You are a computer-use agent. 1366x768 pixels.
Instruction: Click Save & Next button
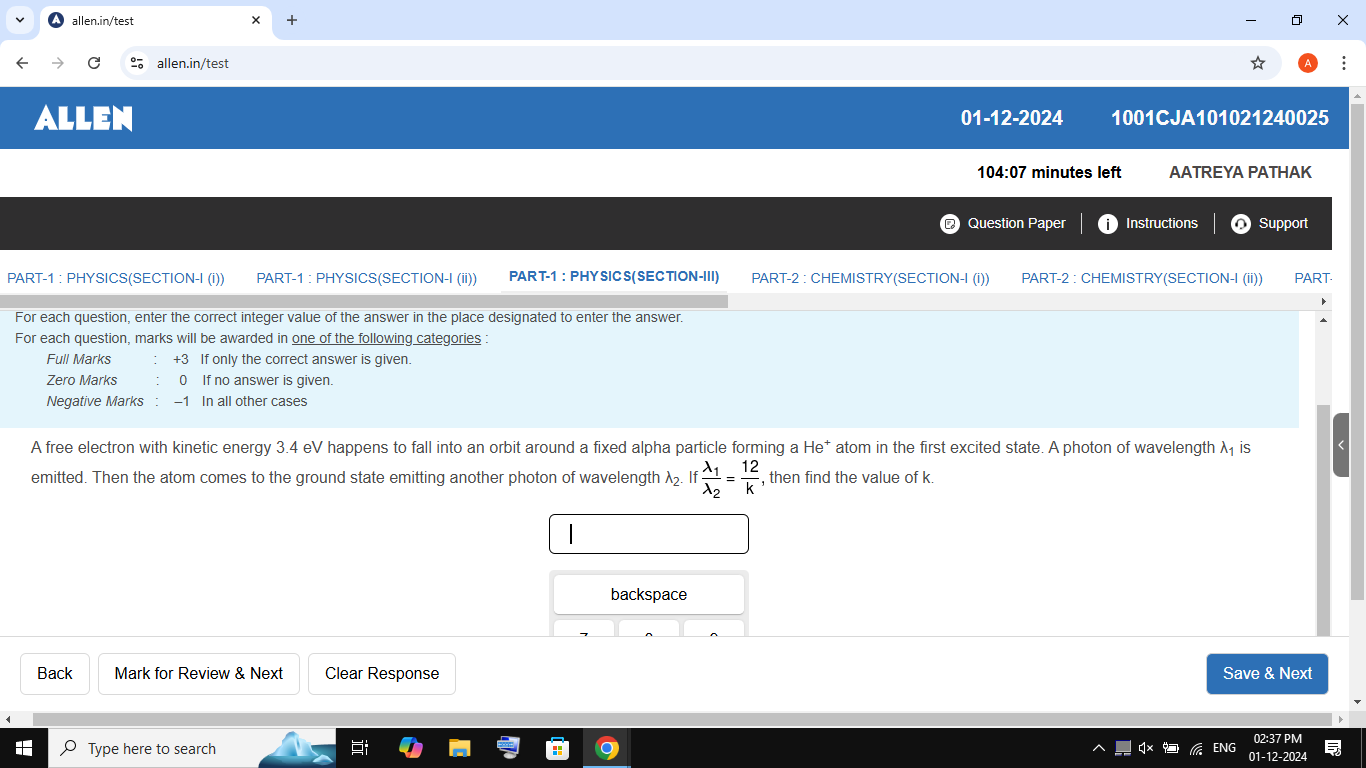(x=1267, y=674)
